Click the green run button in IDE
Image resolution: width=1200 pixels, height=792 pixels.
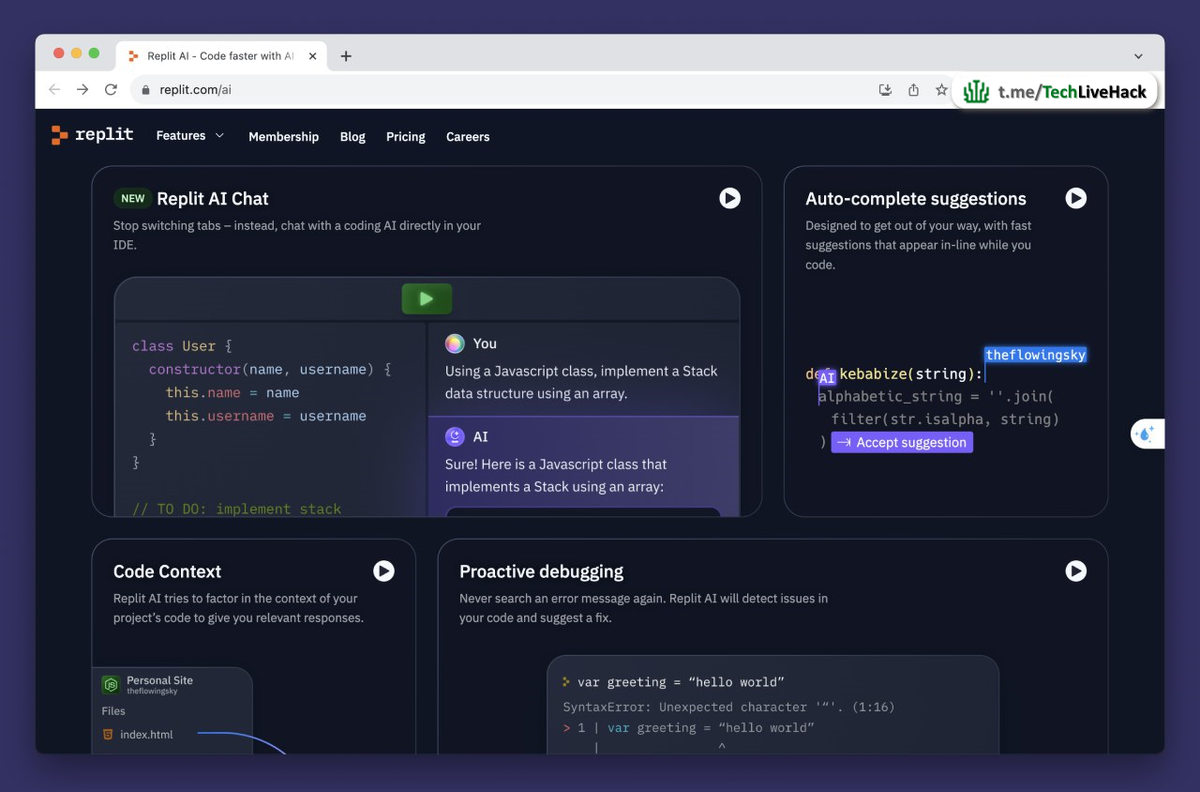[x=427, y=298]
